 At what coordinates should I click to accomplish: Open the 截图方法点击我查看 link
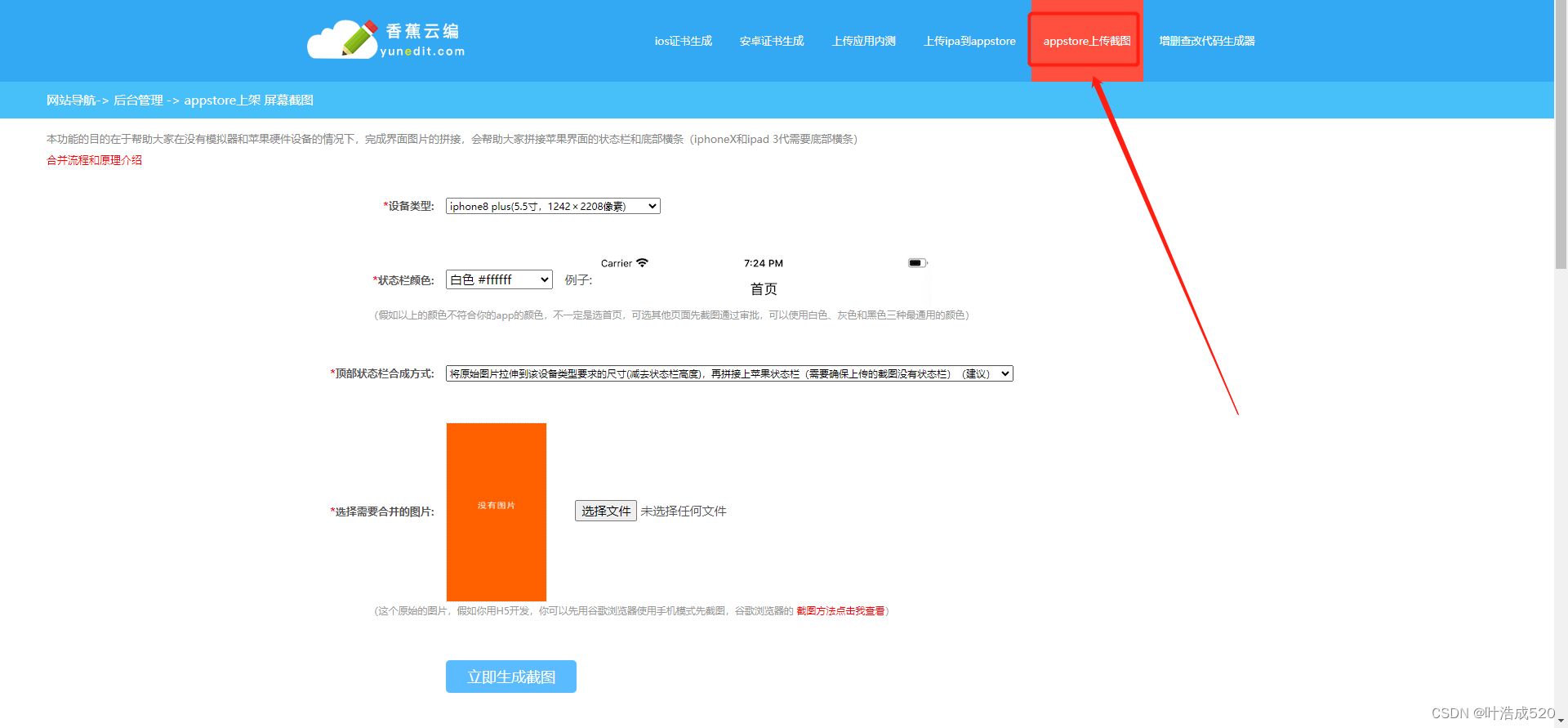pyautogui.click(x=840, y=610)
